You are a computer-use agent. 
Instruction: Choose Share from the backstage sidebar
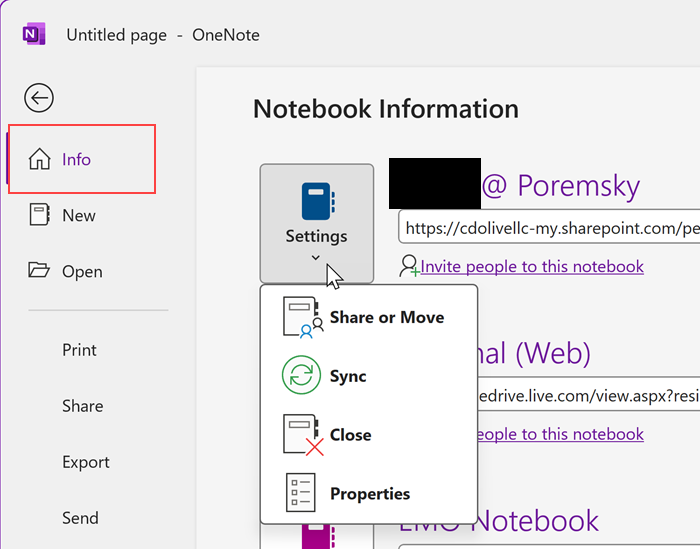[83, 406]
